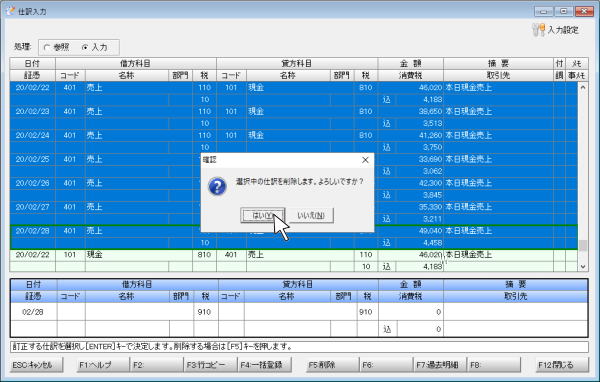Select journal row dated 20/02/27
Image resolution: width=600 pixels, height=382 pixels.
coord(293,212)
